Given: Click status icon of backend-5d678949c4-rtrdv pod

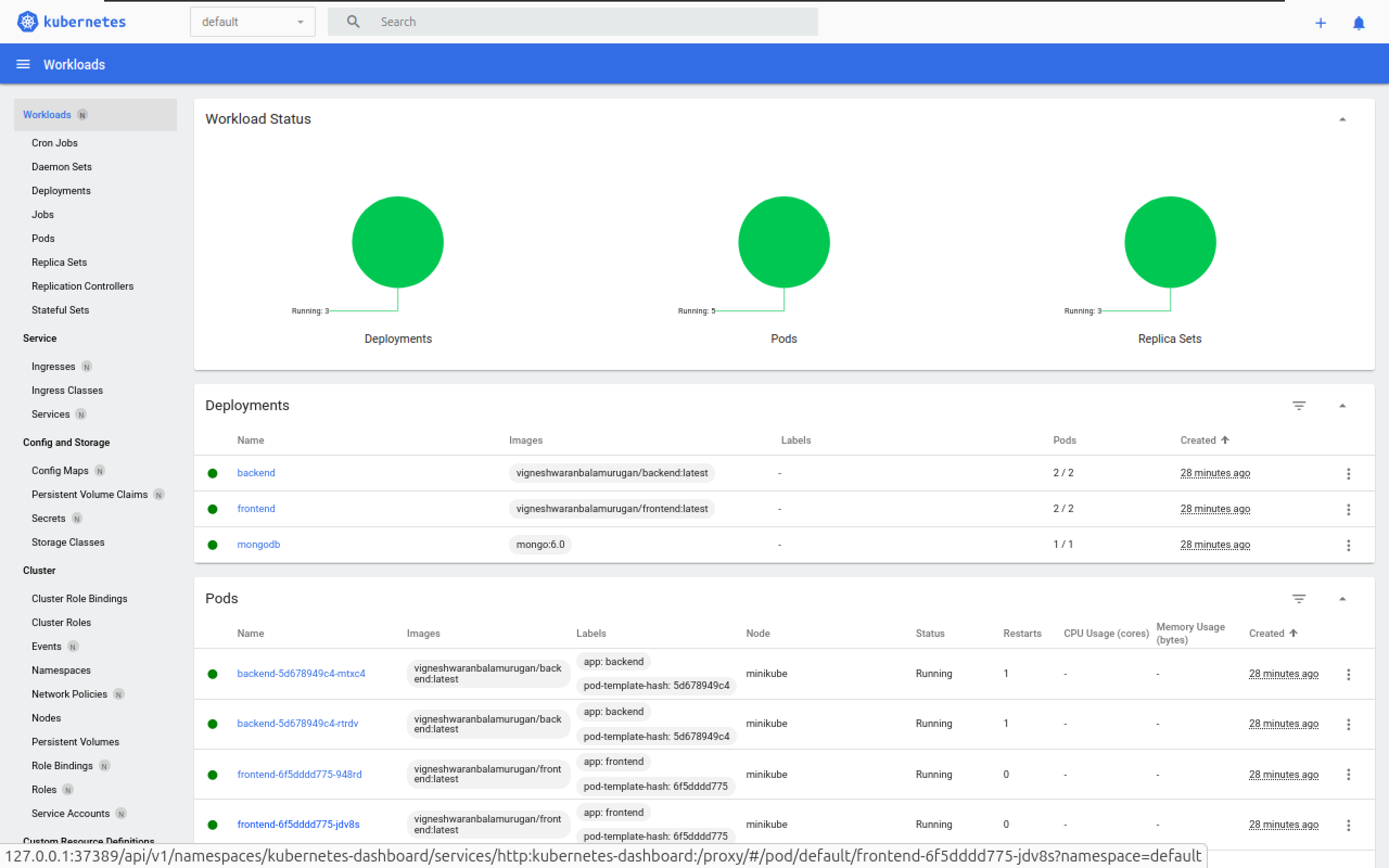Looking at the screenshot, I should coord(212,724).
